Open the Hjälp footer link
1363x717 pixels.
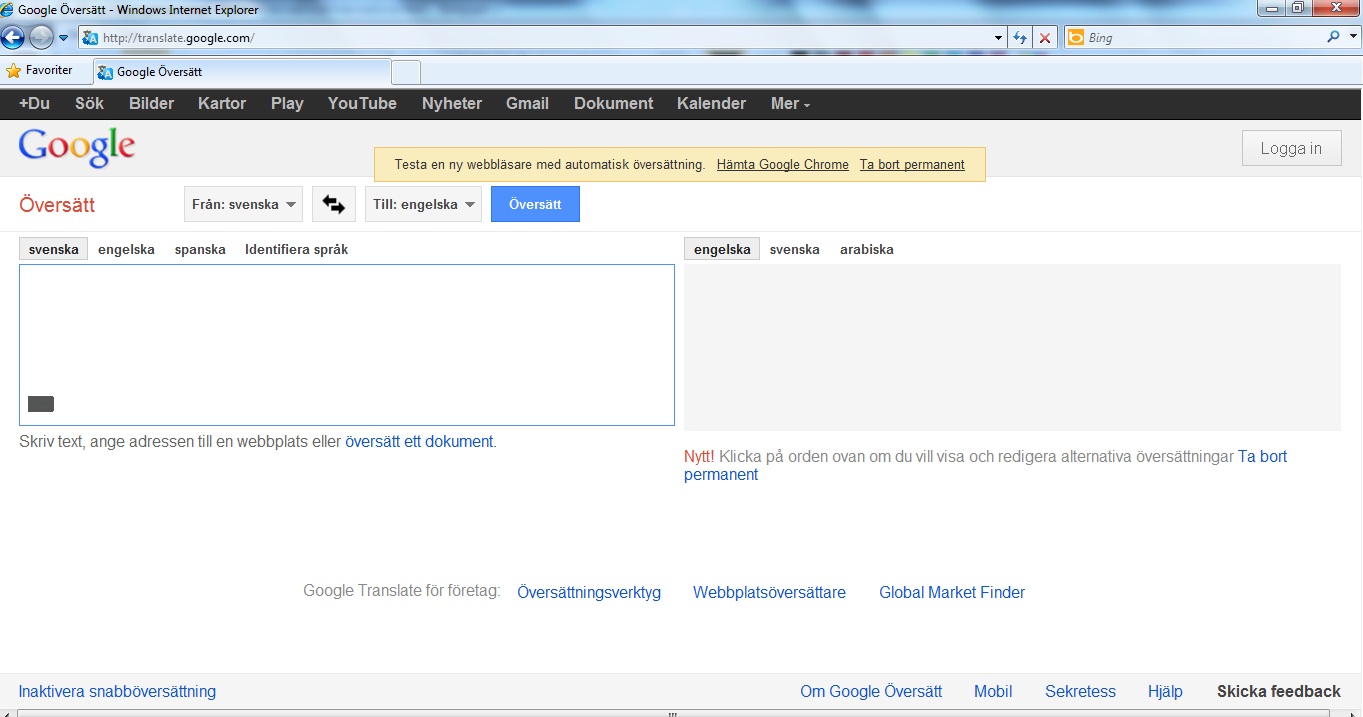coord(1165,691)
